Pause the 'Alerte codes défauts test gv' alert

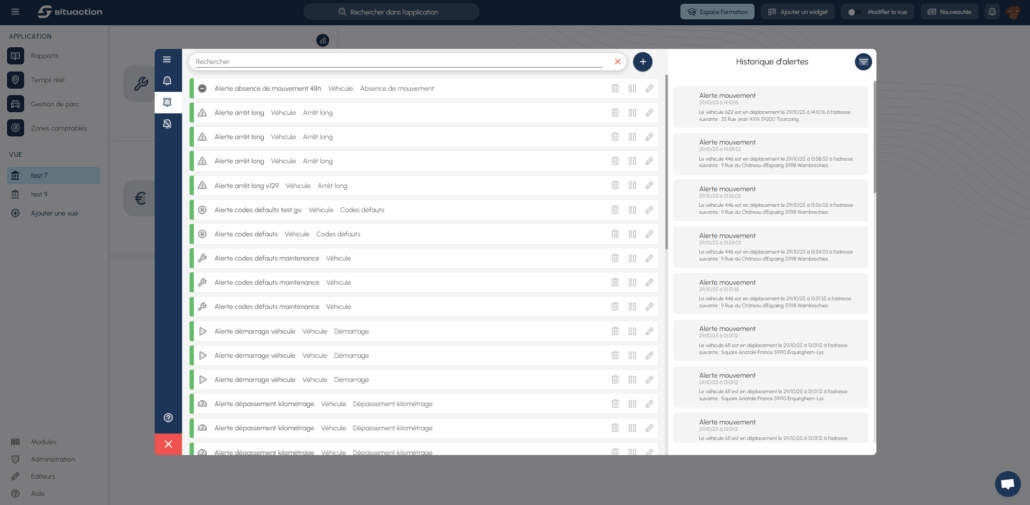pos(632,210)
